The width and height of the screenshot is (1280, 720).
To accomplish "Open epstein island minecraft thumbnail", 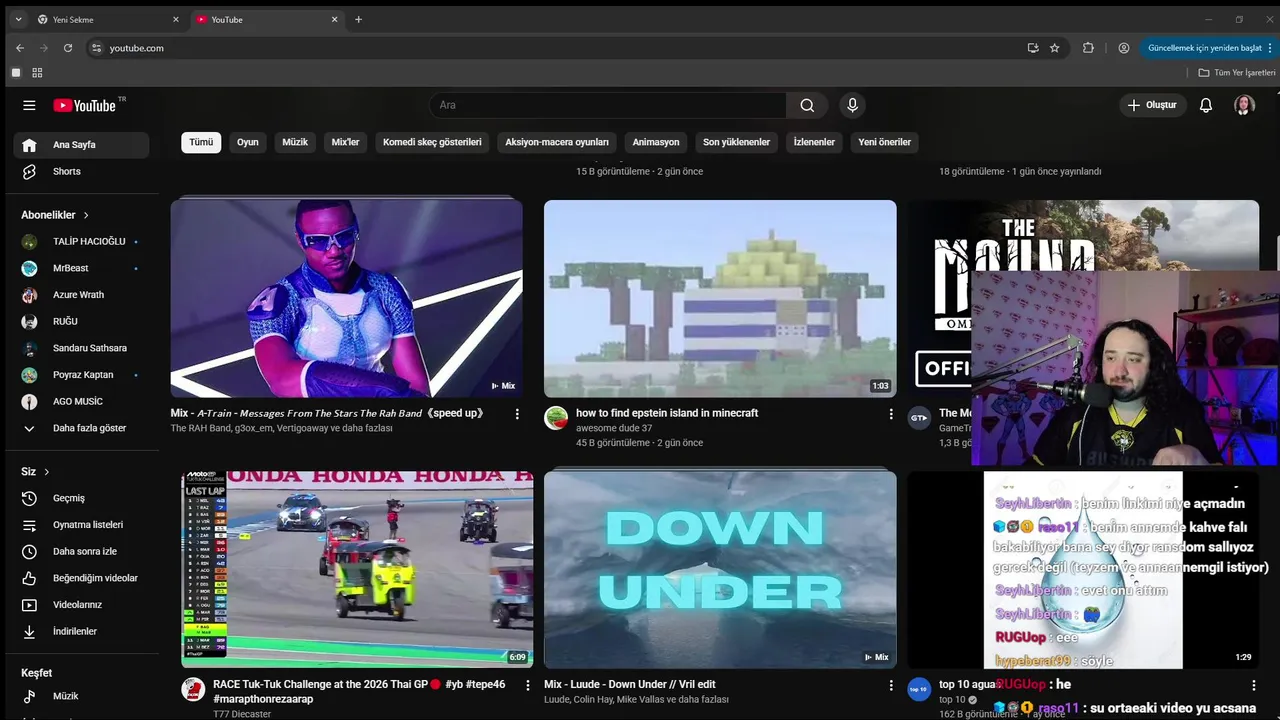I will click(x=720, y=298).
